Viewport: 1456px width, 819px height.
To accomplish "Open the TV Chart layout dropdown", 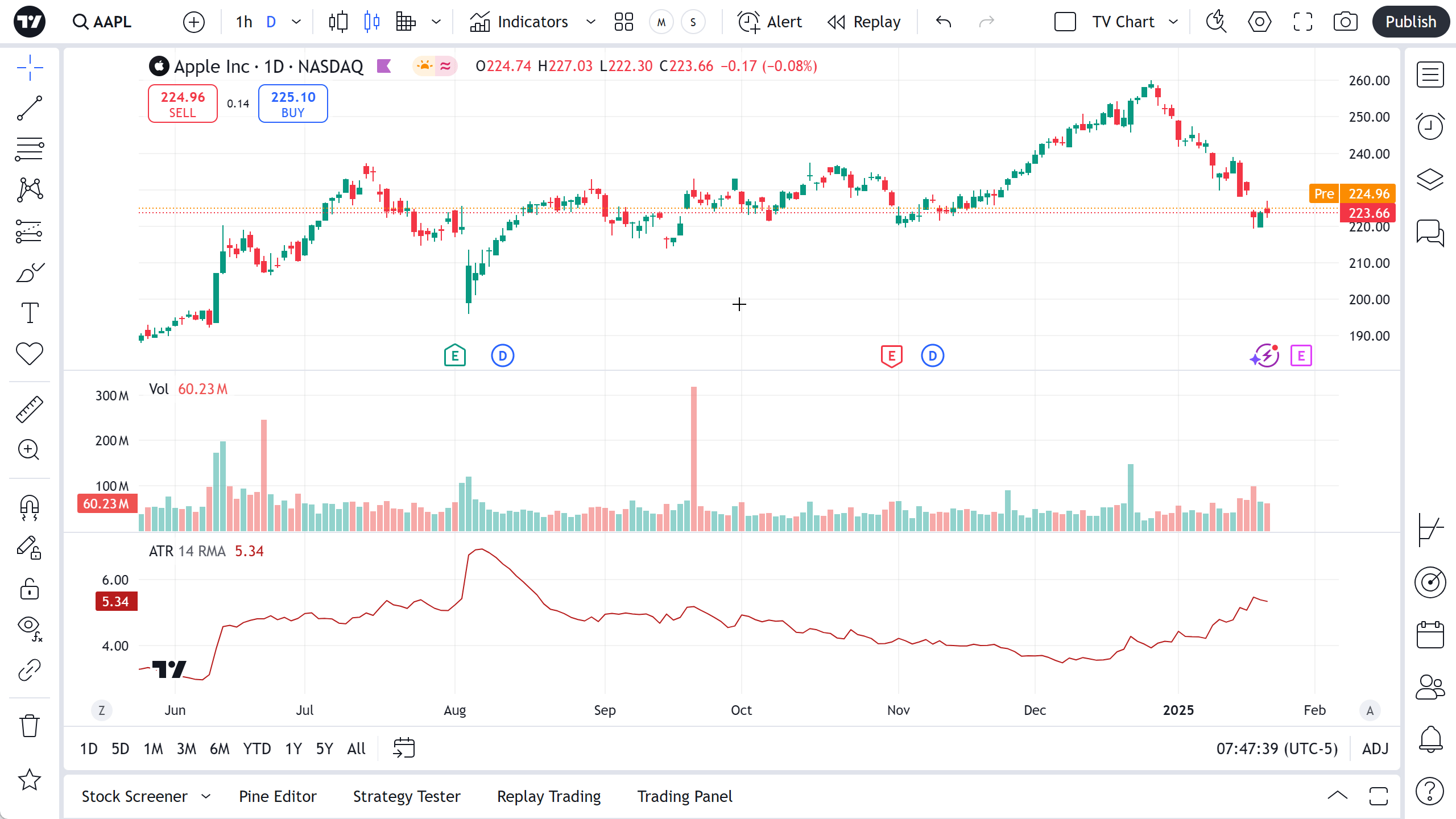I will pos(1173,22).
